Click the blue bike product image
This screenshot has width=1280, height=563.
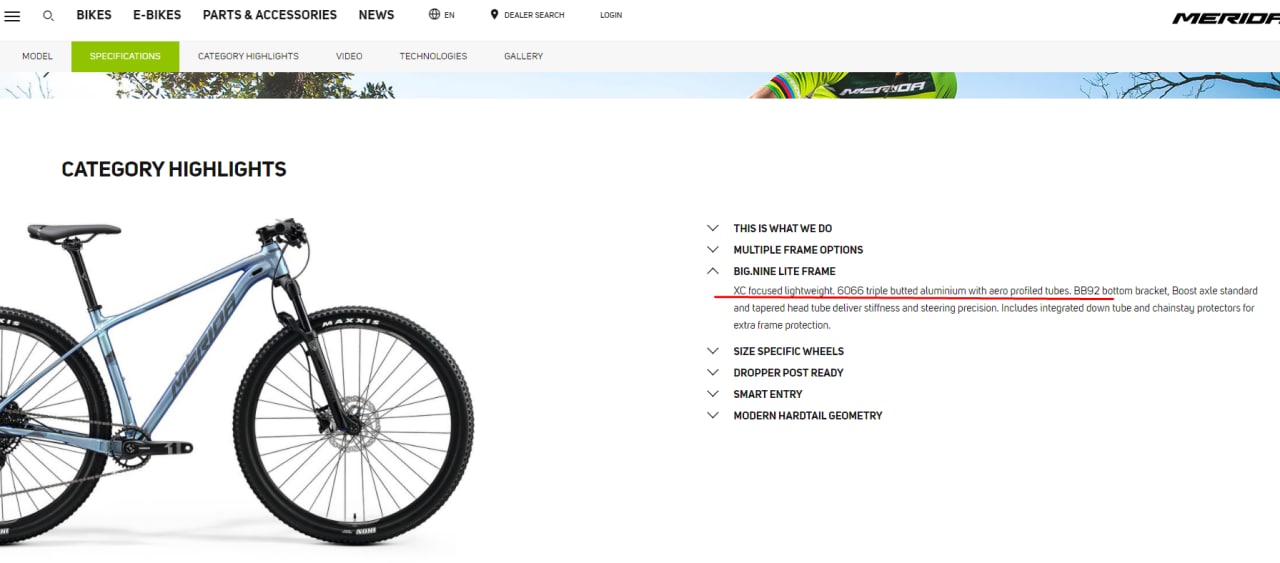point(236,382)
